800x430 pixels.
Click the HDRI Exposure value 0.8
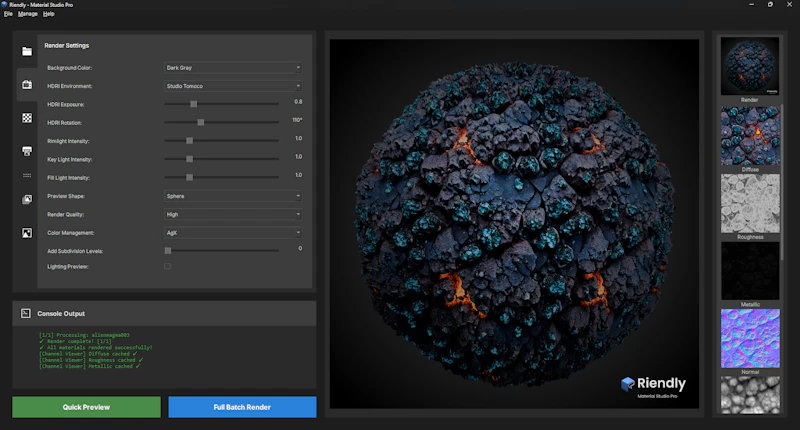pyautogui.click(x=298, y=102)
